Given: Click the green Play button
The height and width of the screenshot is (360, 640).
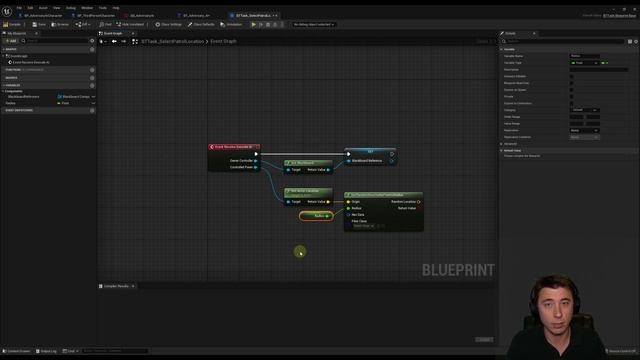Looking at the screenshot, I should (x=253, y=24).
